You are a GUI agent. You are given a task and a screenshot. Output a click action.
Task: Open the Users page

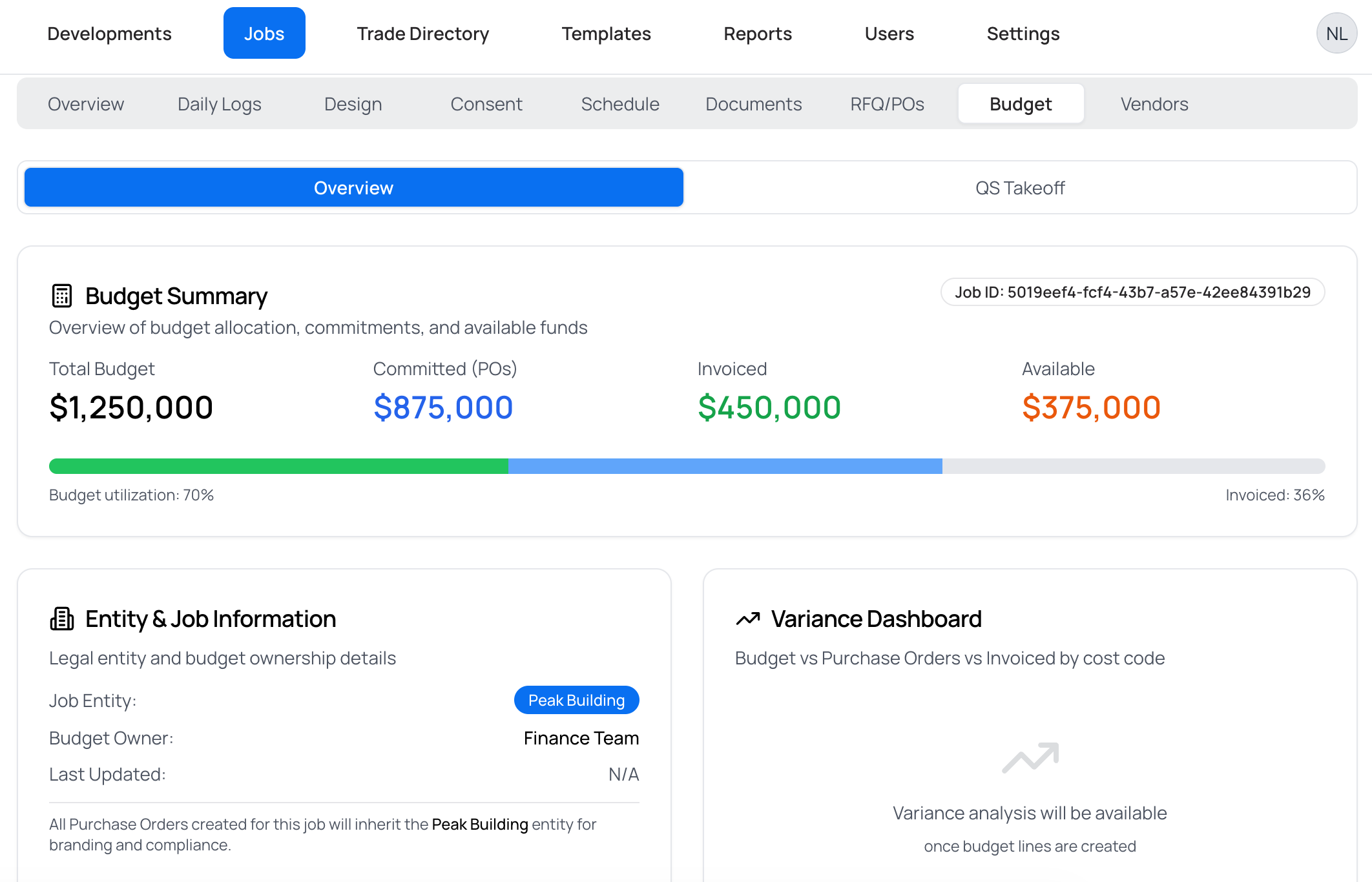[889, 33]
